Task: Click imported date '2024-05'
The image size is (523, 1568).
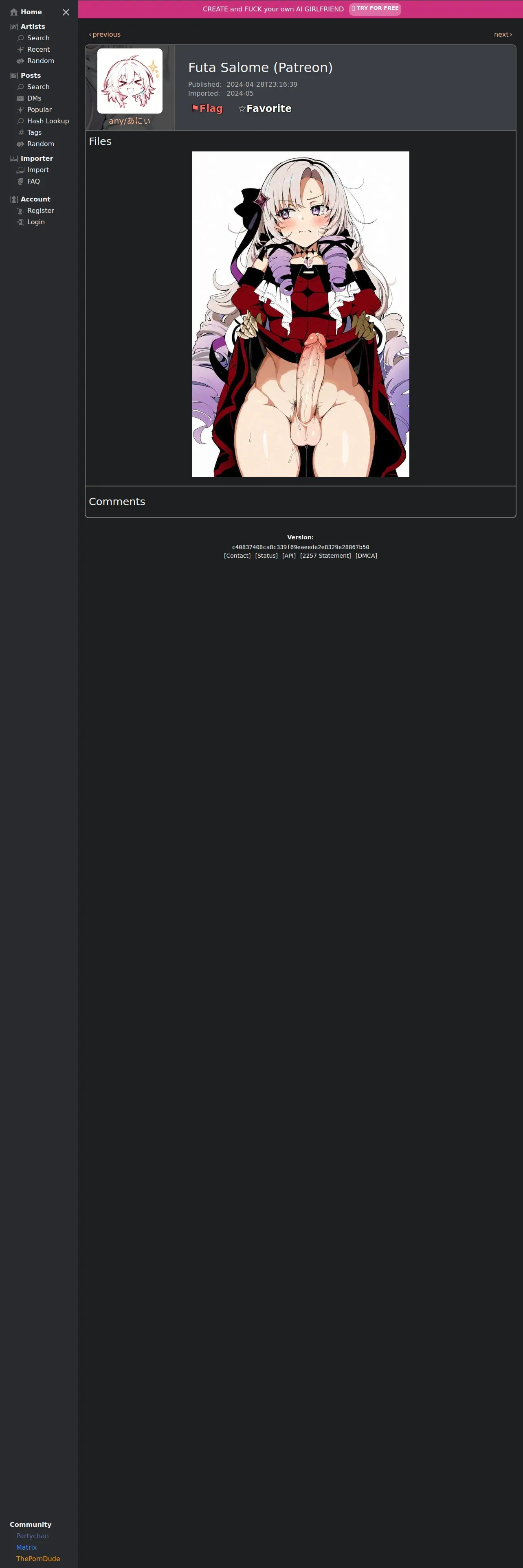Action: coord(240,94)
